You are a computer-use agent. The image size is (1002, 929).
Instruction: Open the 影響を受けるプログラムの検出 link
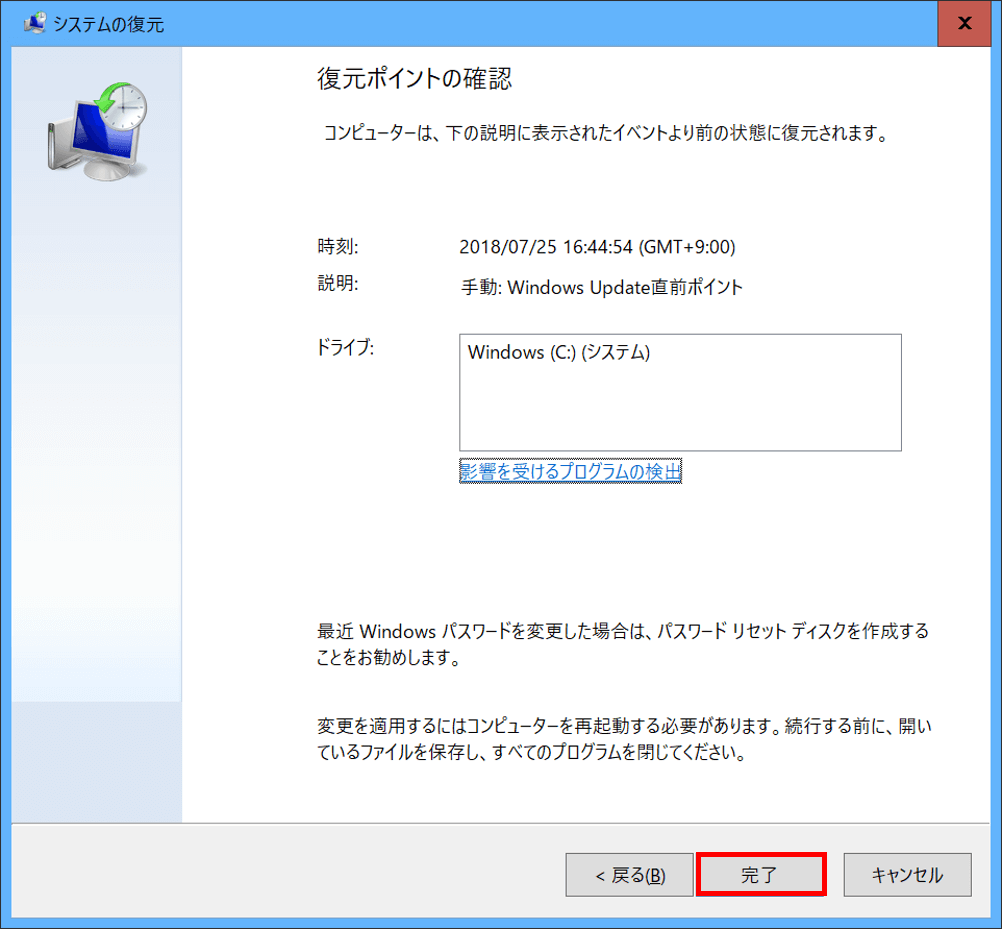tap(570, 471)
